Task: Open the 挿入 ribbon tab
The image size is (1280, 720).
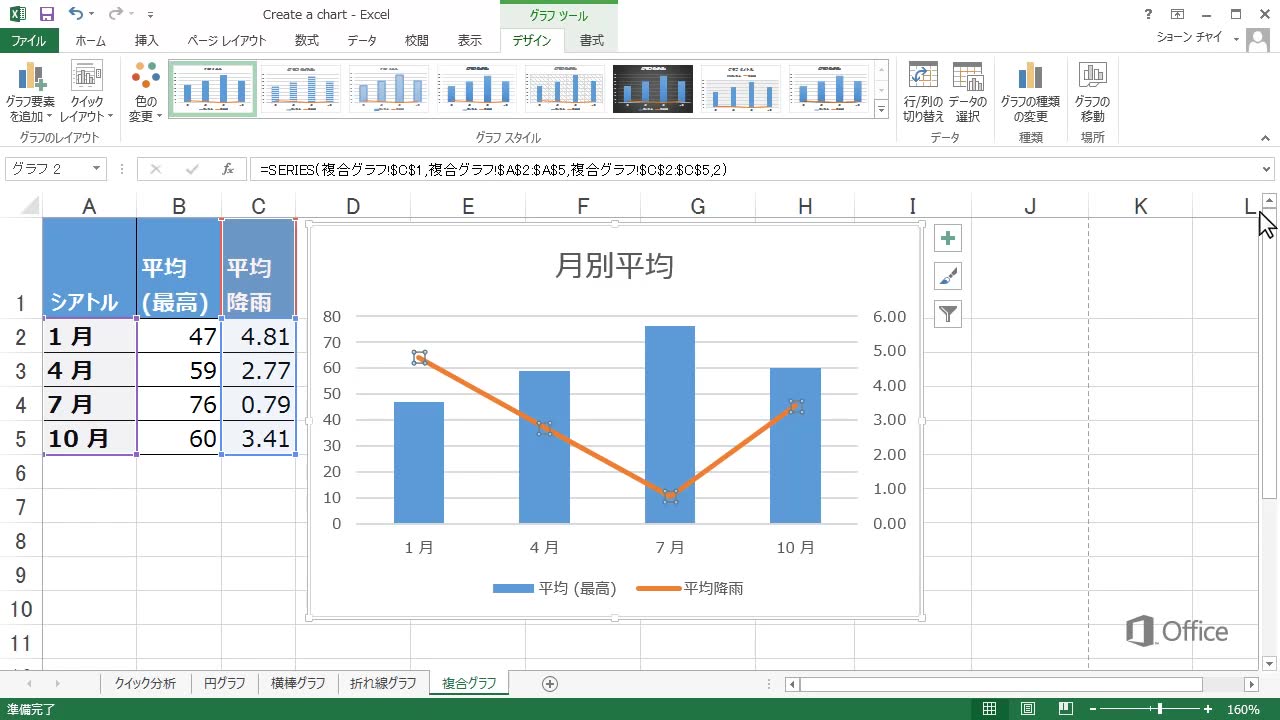Action: [147, 40]
